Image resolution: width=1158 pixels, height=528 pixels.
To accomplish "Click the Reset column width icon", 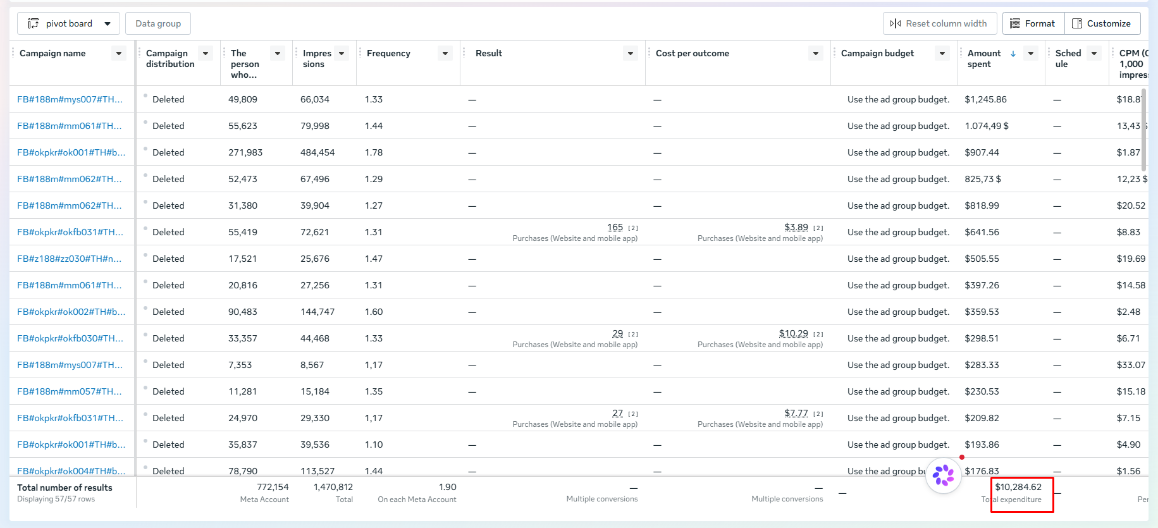I will (896, 24).
